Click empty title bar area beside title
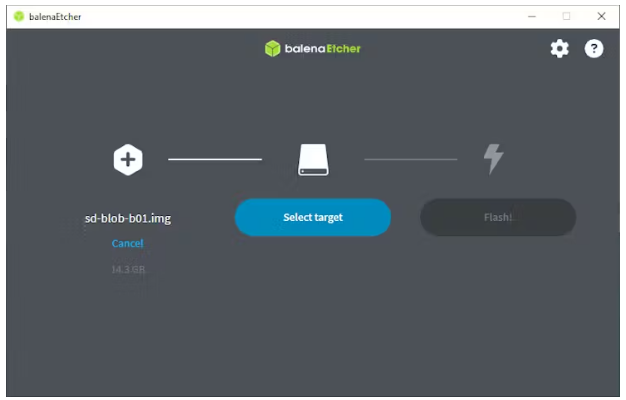 coord(300,16)
